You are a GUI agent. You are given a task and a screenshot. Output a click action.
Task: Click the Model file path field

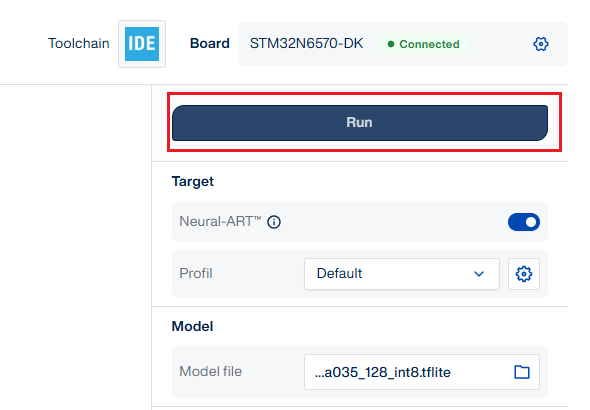pyautogui.click(x=421, y=372)
